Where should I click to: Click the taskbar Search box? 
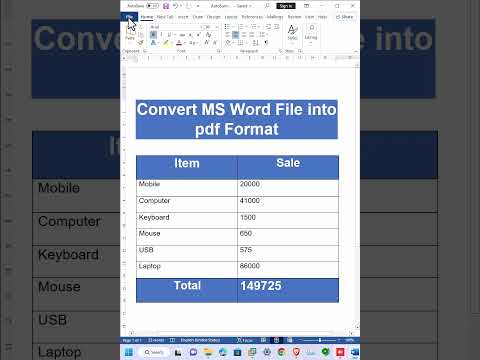coord(154,352)
